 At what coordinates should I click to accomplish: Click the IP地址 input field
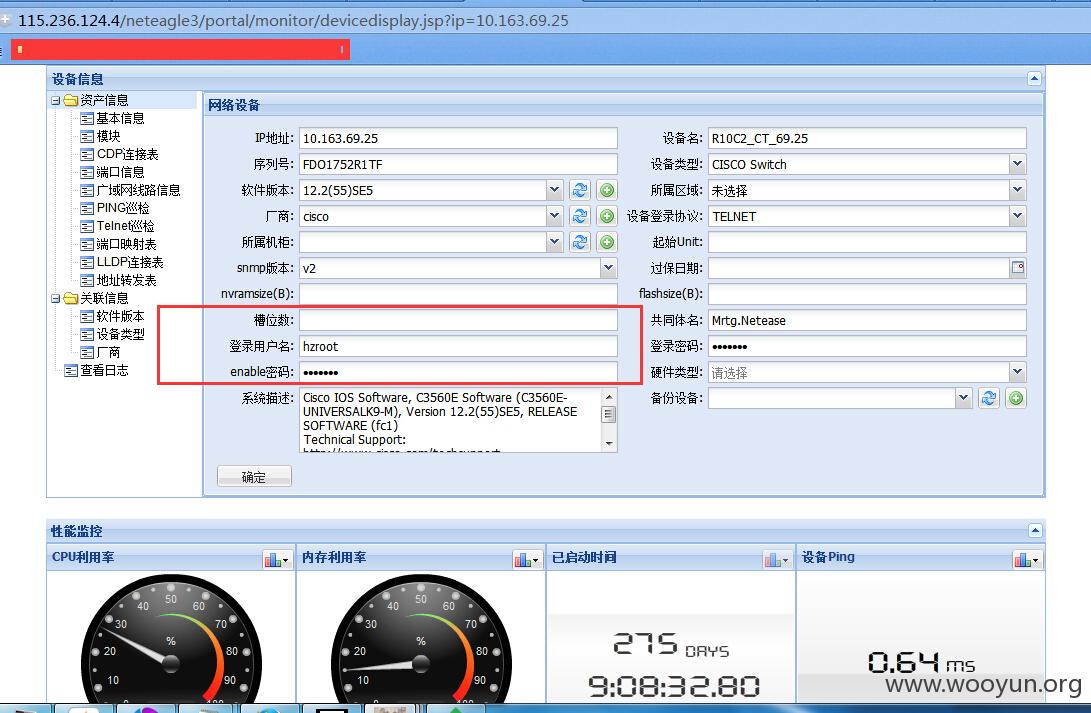(458, 138)
